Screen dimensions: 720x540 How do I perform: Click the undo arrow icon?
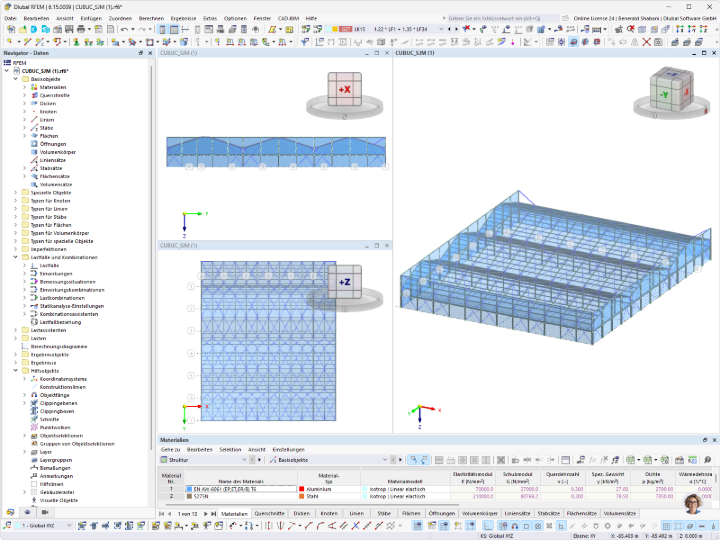124,29
